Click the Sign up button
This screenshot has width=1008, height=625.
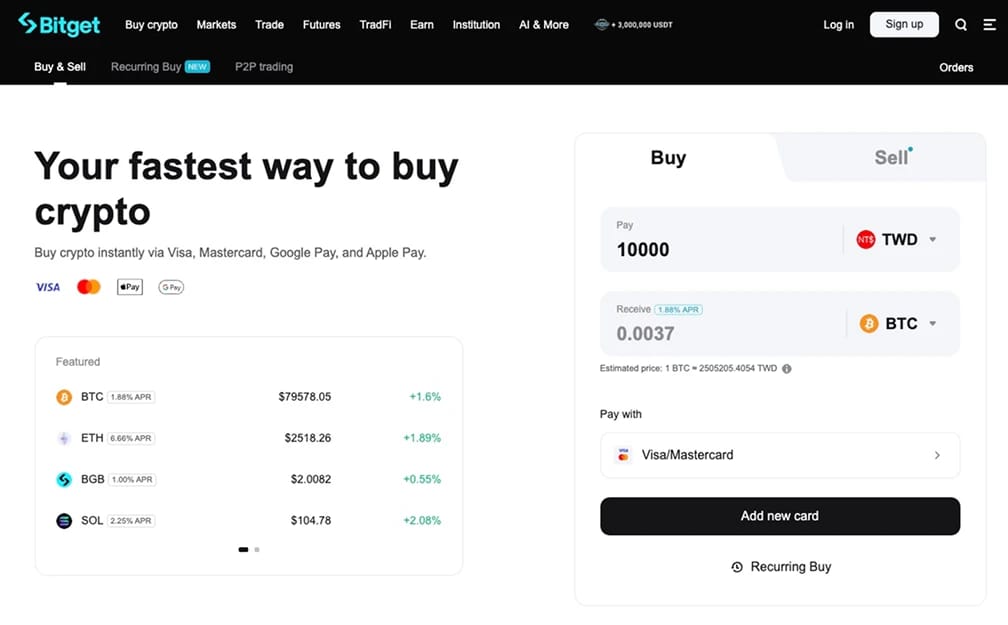point(904,24)
